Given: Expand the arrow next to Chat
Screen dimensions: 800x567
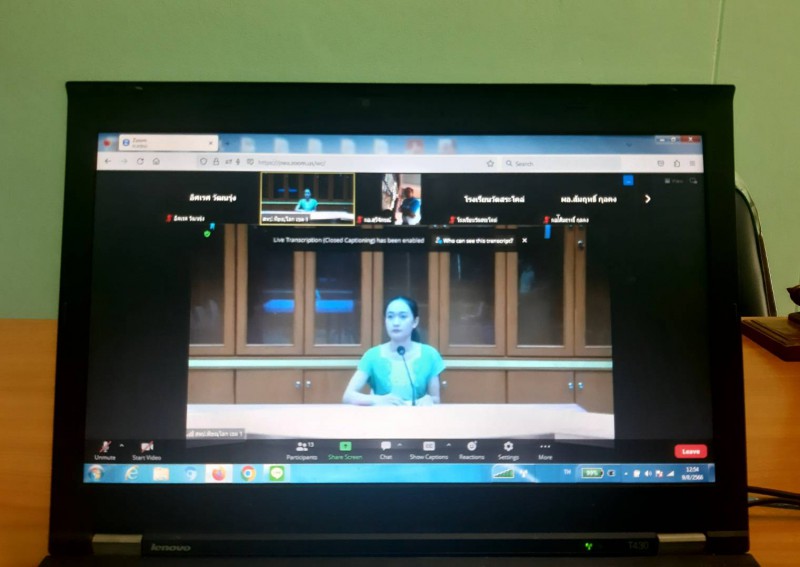Looking at the screenshot, I should [399, 446].
